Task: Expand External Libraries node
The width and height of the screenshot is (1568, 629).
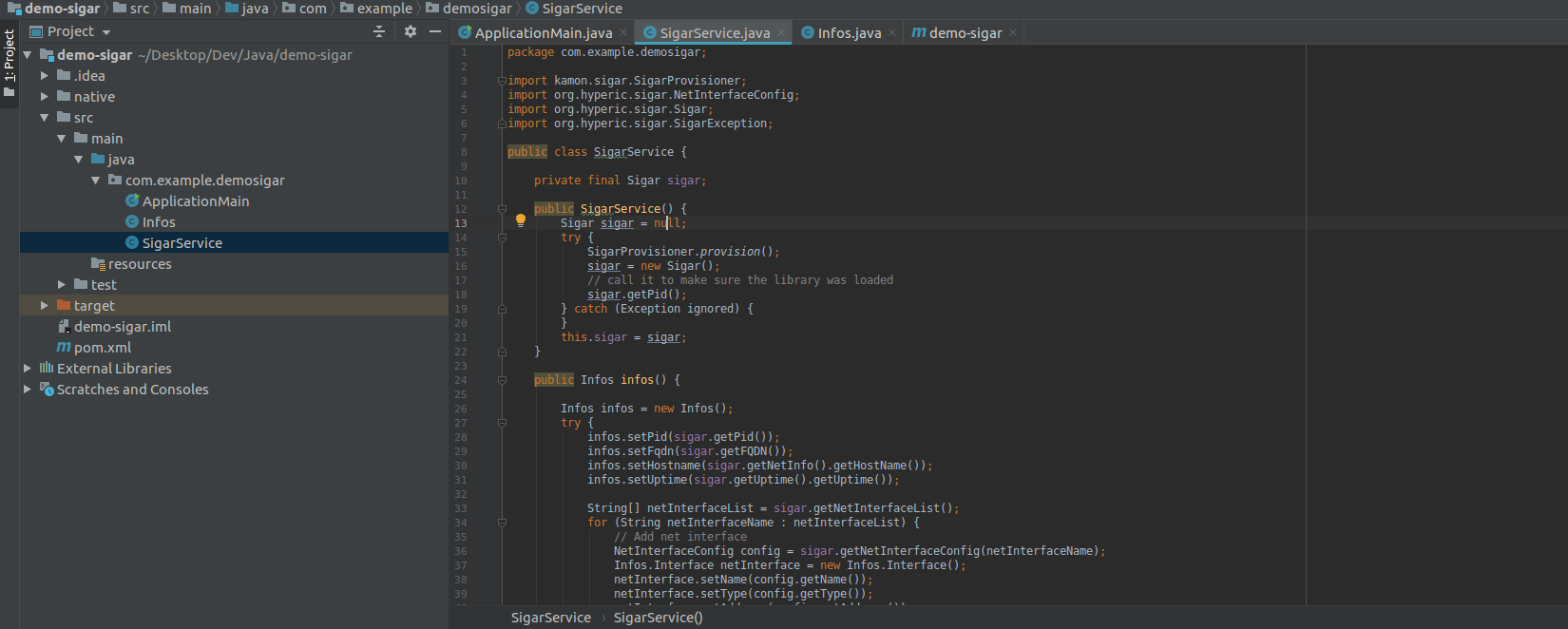Action: point(28,369)
